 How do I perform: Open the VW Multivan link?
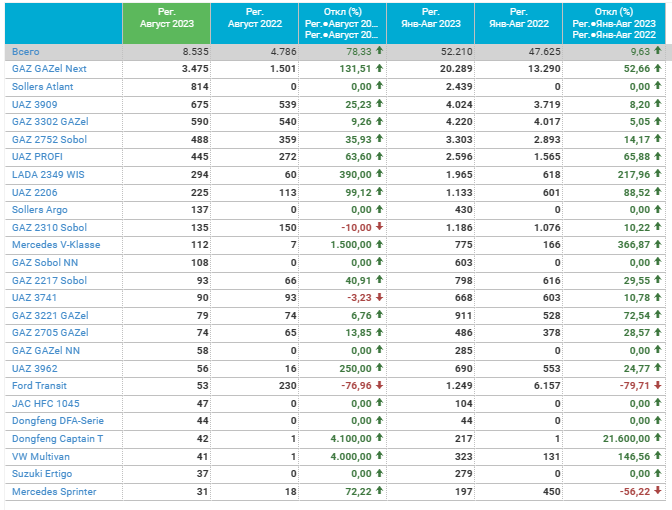(41, 457)
